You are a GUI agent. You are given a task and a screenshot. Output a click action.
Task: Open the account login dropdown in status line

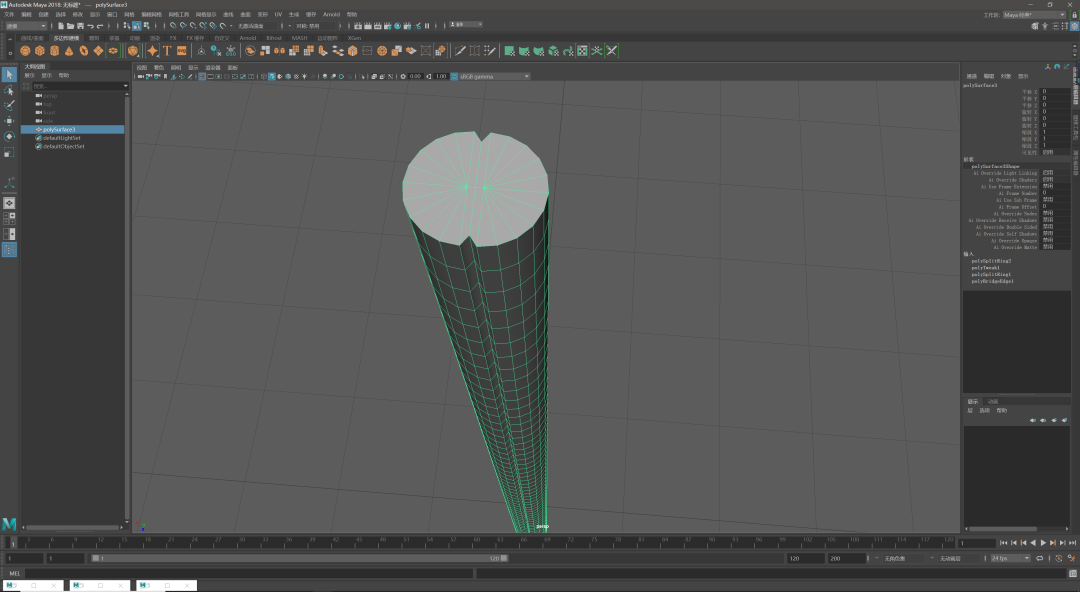466,25
